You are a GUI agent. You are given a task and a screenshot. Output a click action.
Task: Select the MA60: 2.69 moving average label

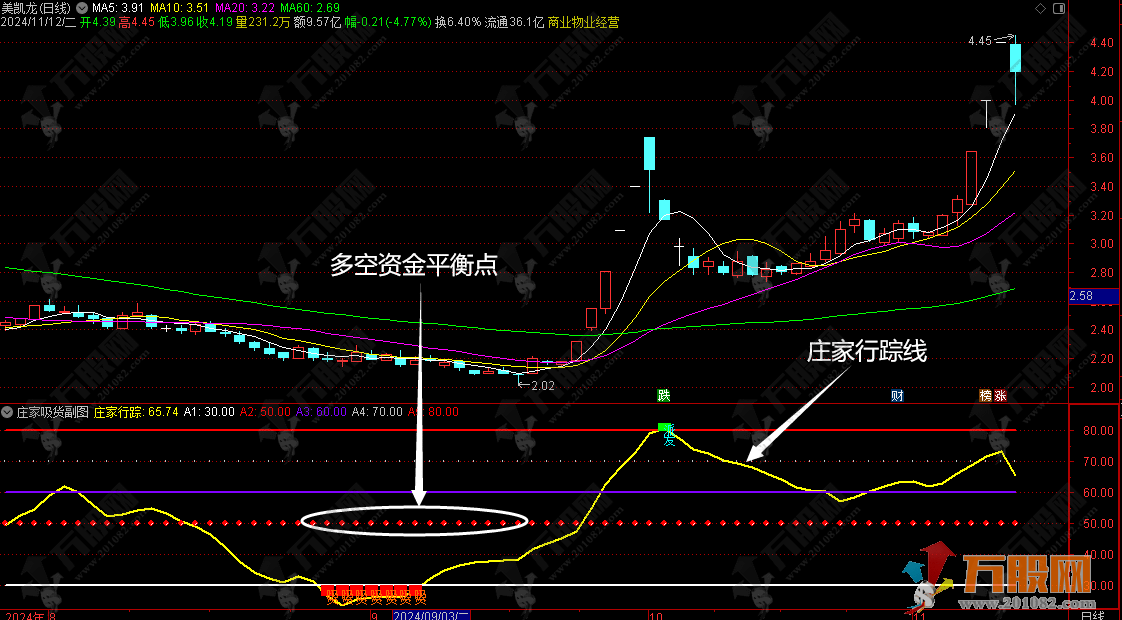click(310, 8)
